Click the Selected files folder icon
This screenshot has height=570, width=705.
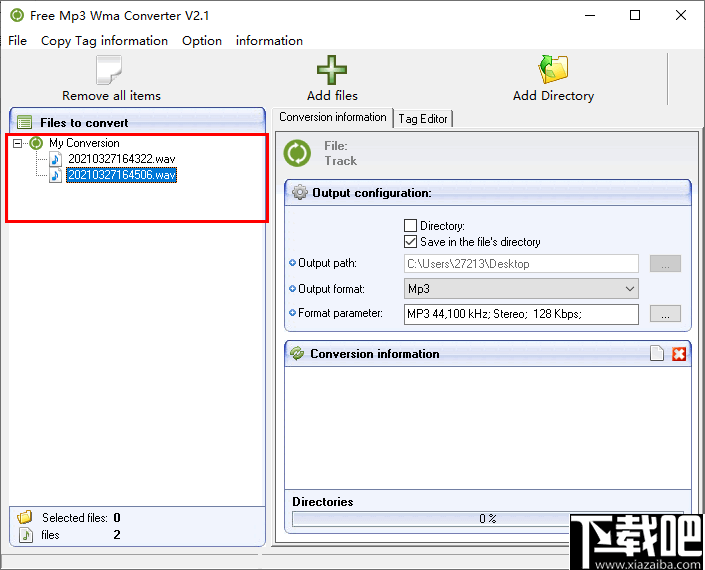click(x=25, y=517)
